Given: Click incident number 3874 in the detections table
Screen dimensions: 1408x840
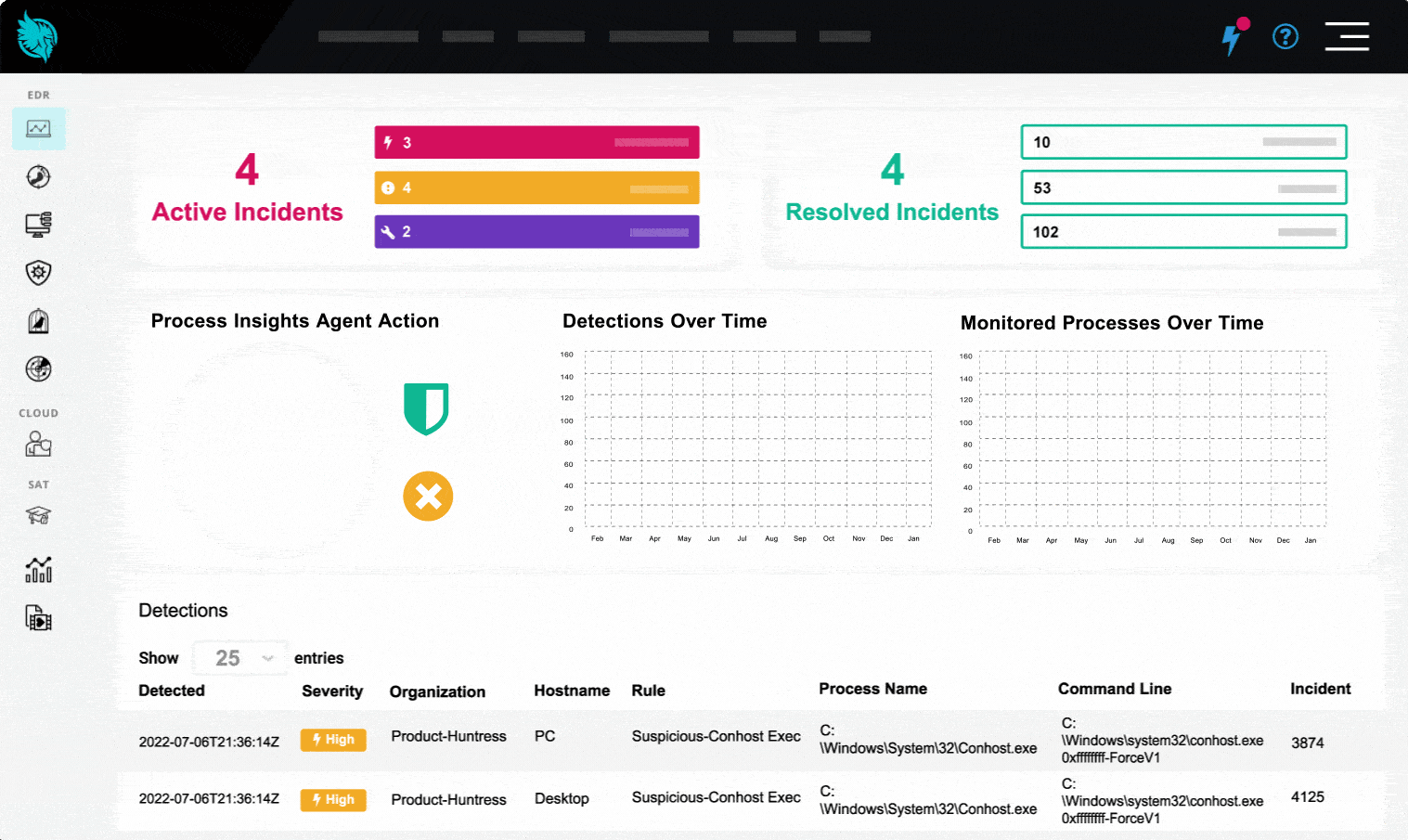Looking at the screenshot, I should pos(1308,743).
